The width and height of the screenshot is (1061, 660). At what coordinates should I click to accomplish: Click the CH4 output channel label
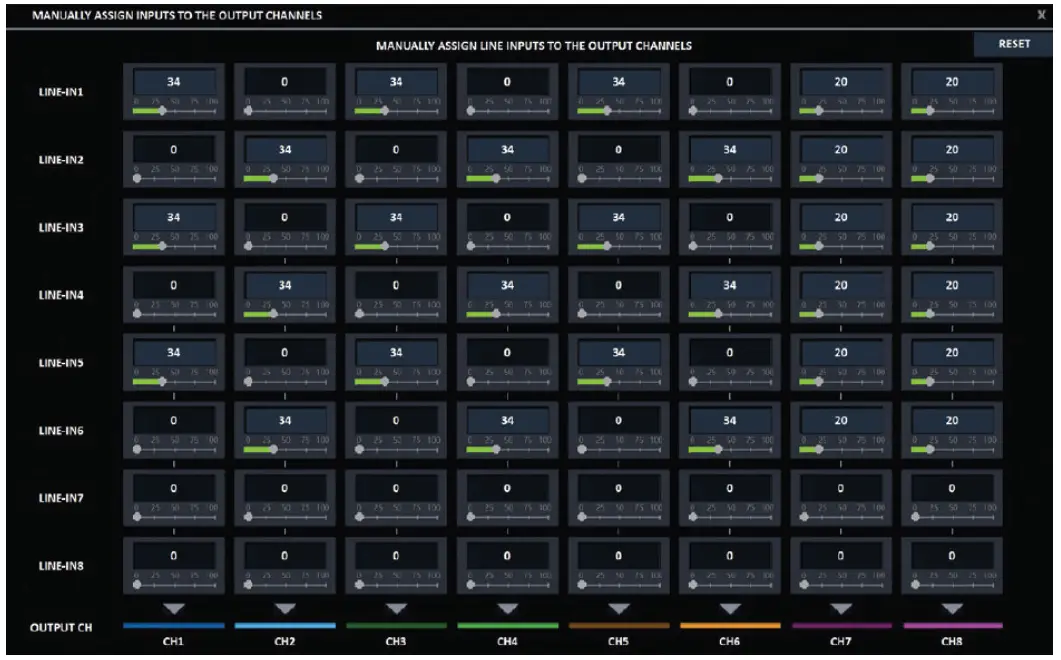[507, 641]
